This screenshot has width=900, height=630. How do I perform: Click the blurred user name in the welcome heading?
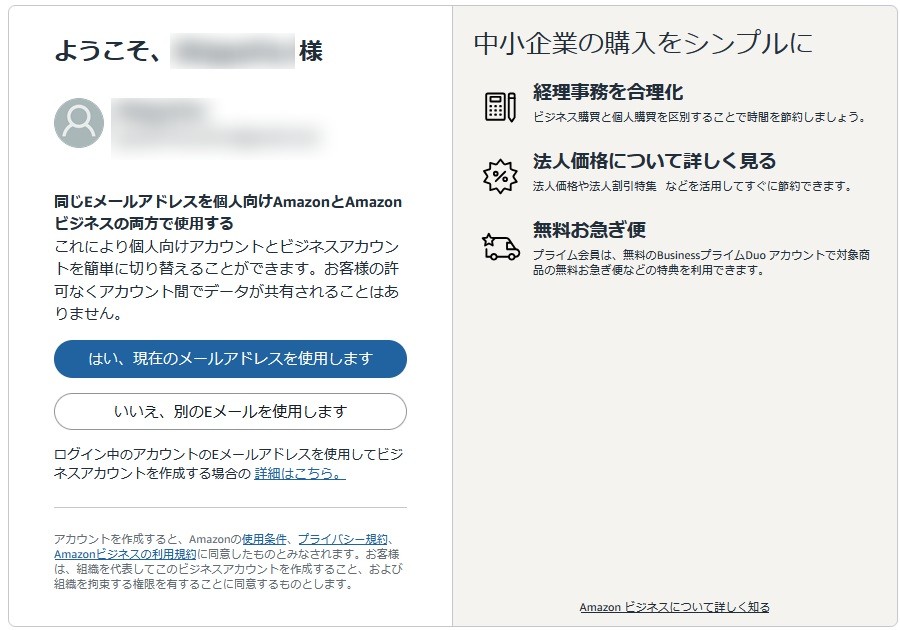pyautogui.click(x=232, y=51)
